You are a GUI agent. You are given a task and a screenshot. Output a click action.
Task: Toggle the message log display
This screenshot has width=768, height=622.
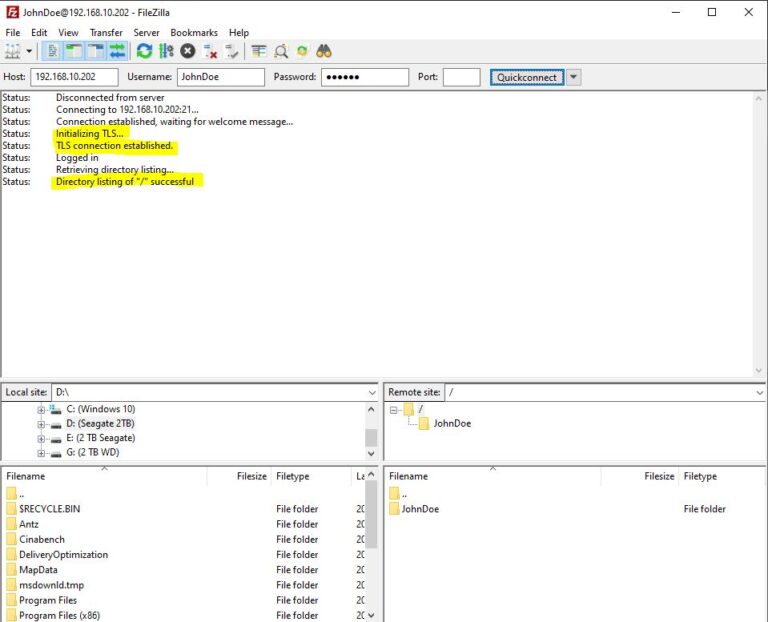click(x=52, y=51)
